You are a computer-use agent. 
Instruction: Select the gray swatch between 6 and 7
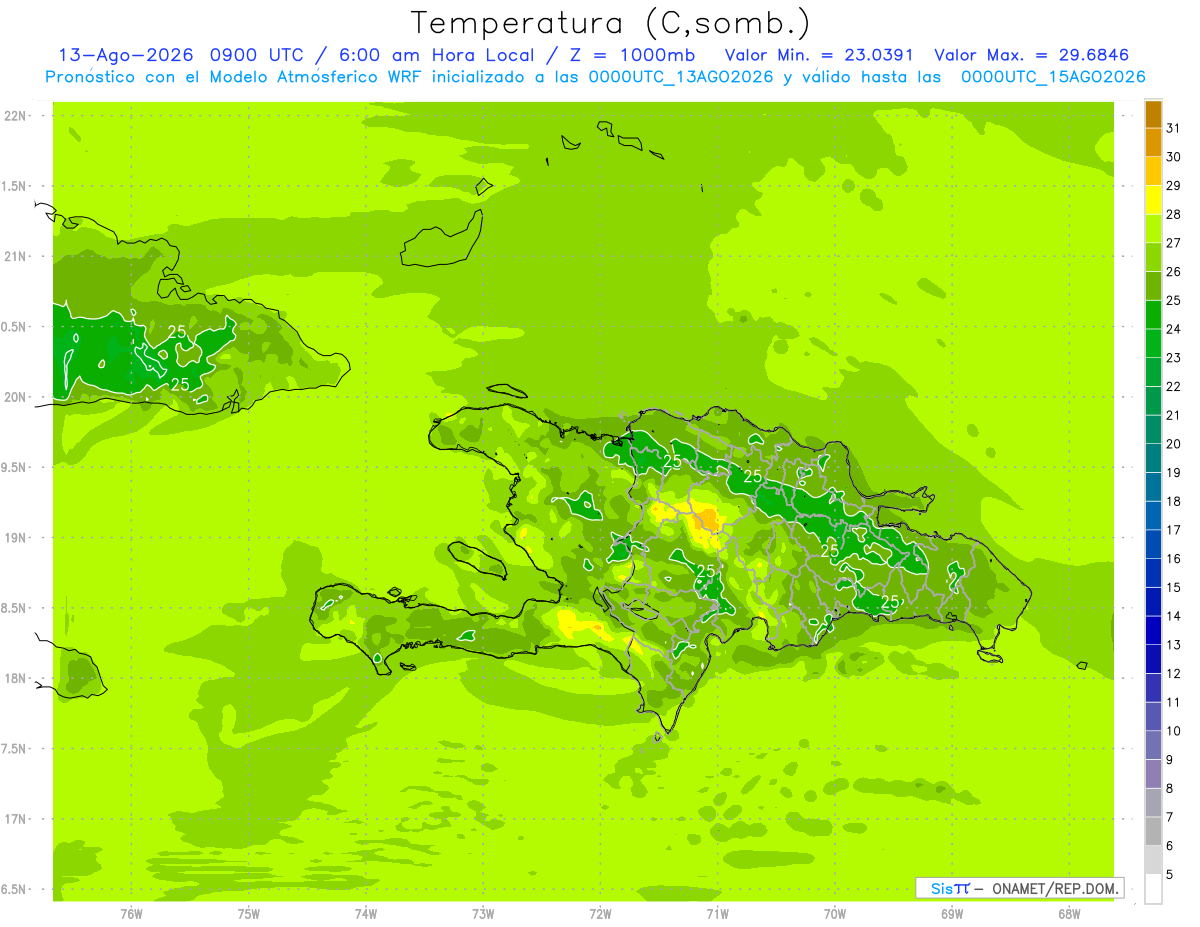[x=1153, y=832]
